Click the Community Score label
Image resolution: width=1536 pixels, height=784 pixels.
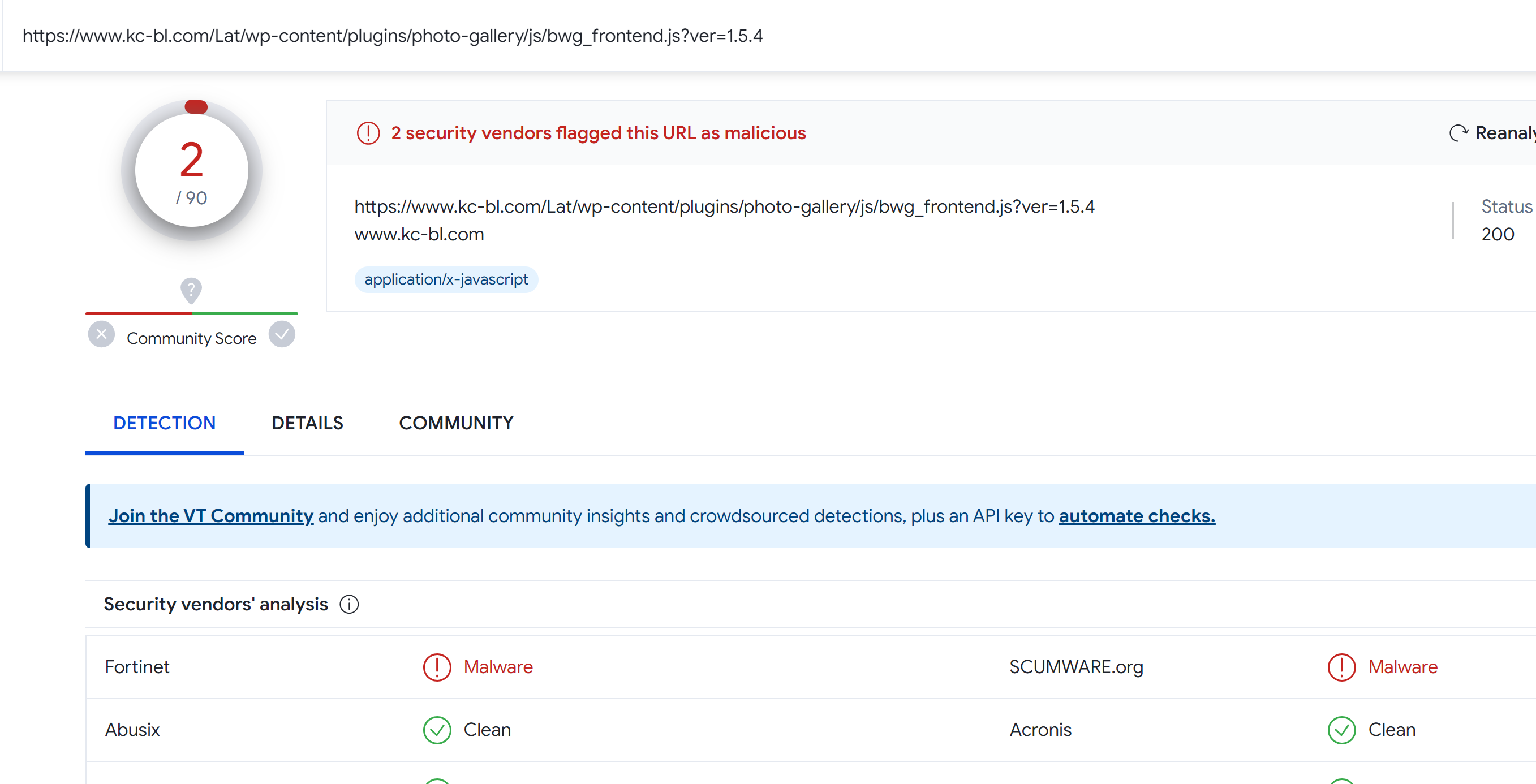191,339
